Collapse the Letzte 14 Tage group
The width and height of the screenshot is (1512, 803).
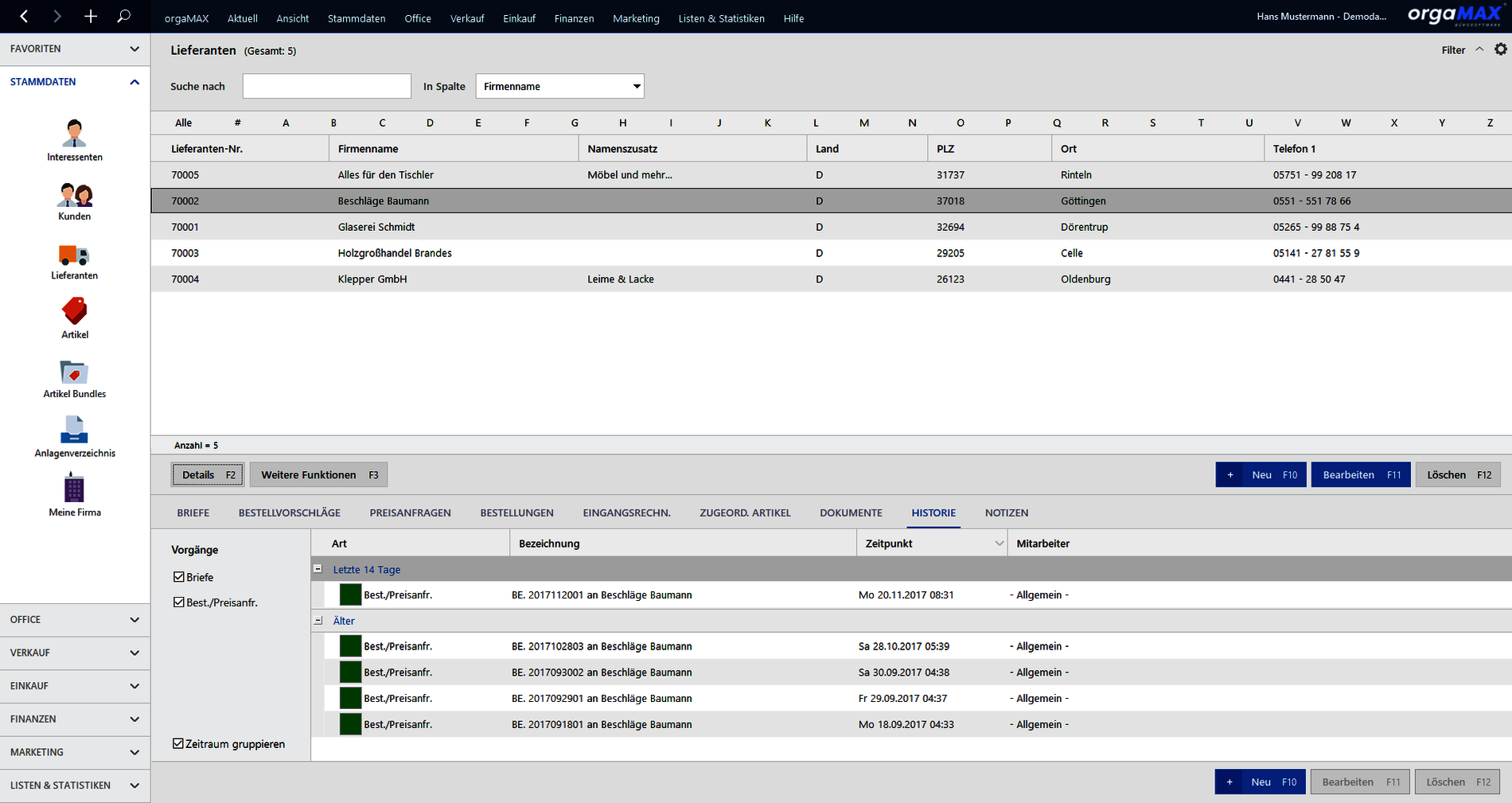318,569
